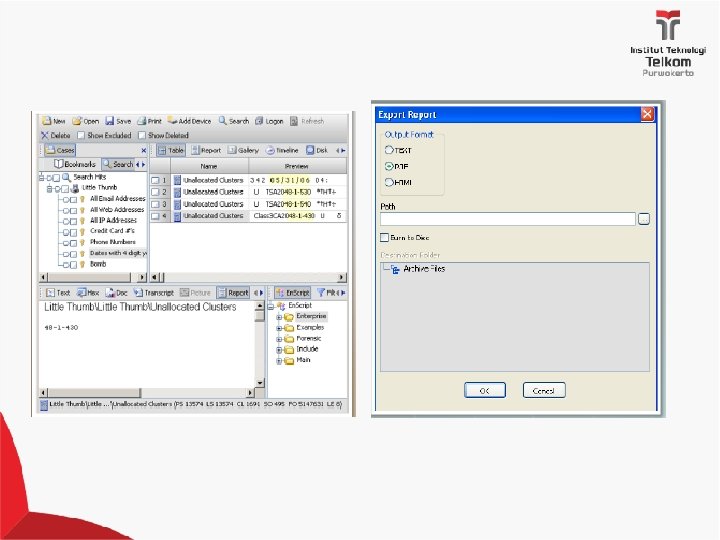Switch to the Report view tab in table pane

tap(206, 150)
